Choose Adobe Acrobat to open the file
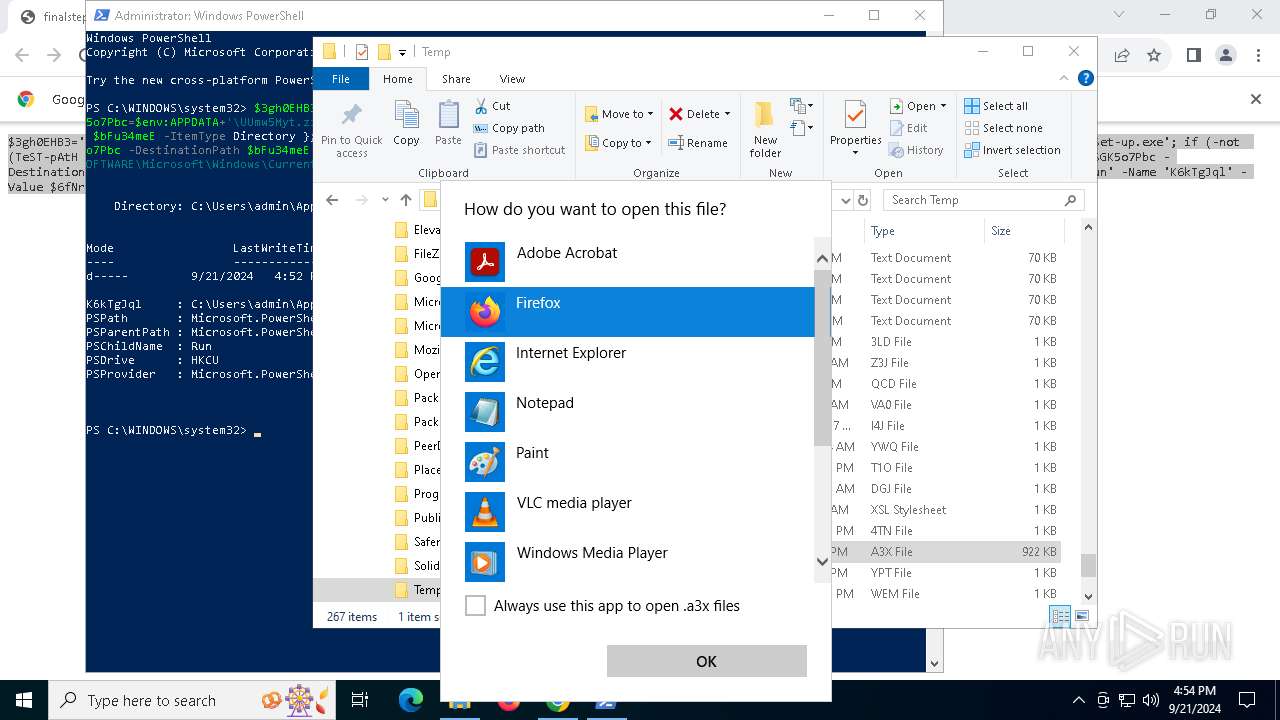 coord(627,262)
